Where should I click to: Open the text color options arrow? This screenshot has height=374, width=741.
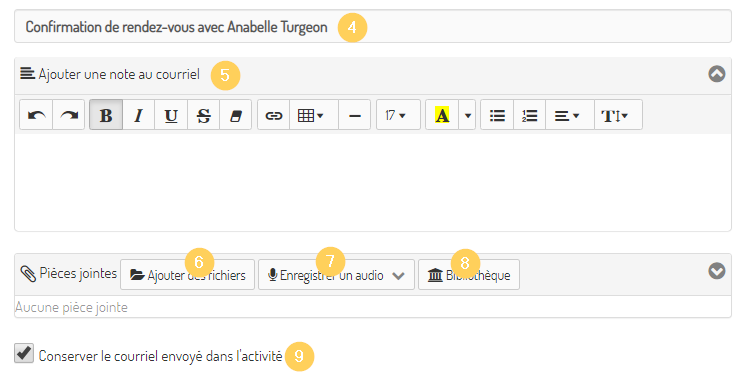(467, 115)
